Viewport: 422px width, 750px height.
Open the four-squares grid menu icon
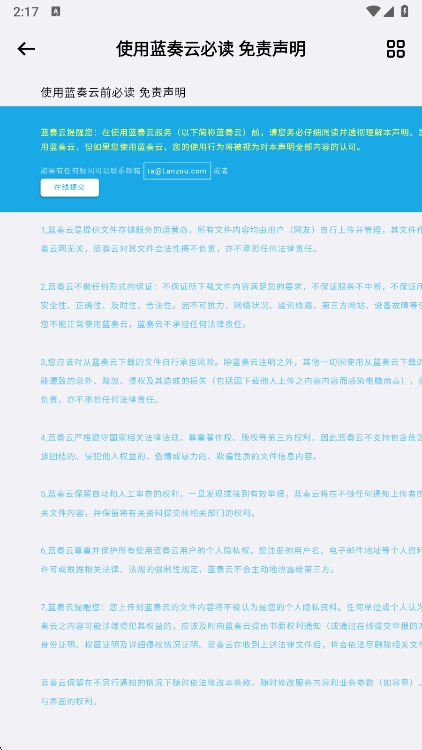[396, 49]
